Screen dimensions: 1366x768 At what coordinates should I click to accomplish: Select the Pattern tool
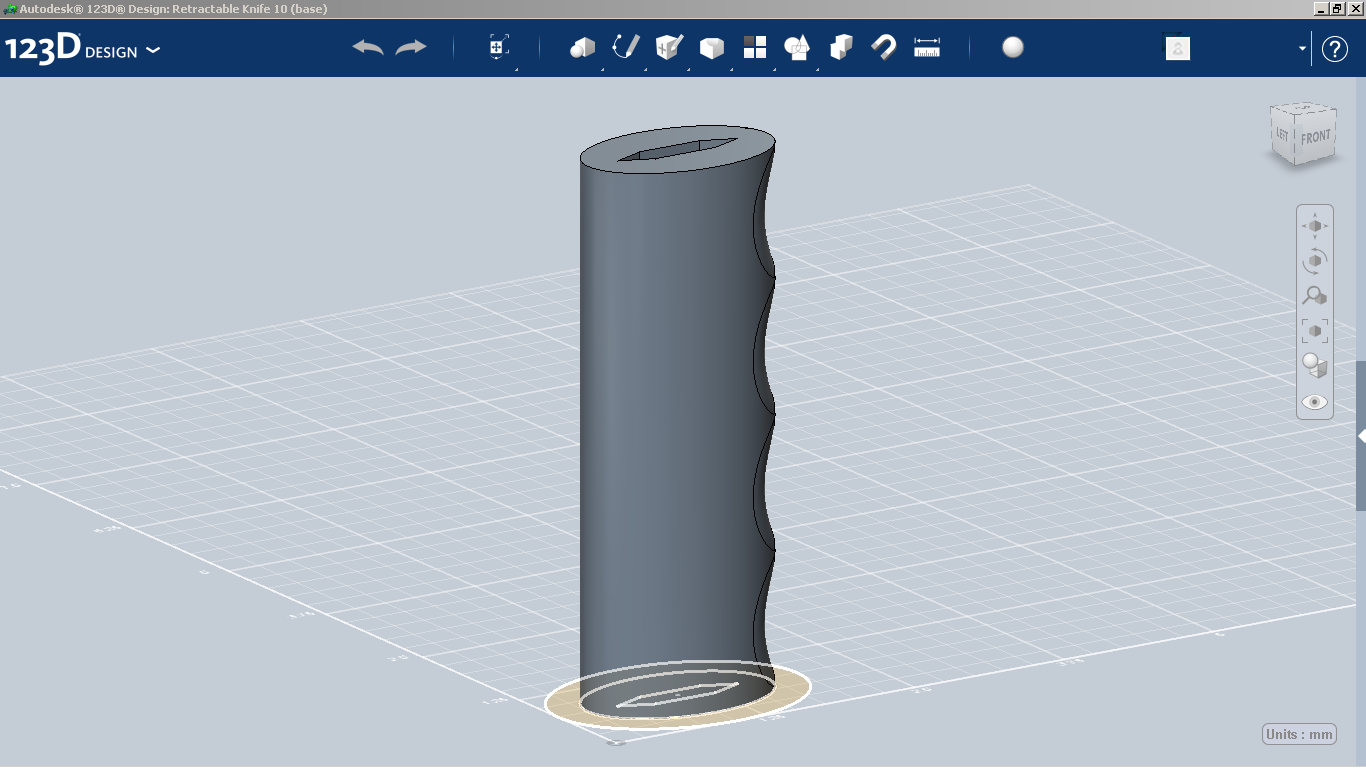click(x=754, y=47)
